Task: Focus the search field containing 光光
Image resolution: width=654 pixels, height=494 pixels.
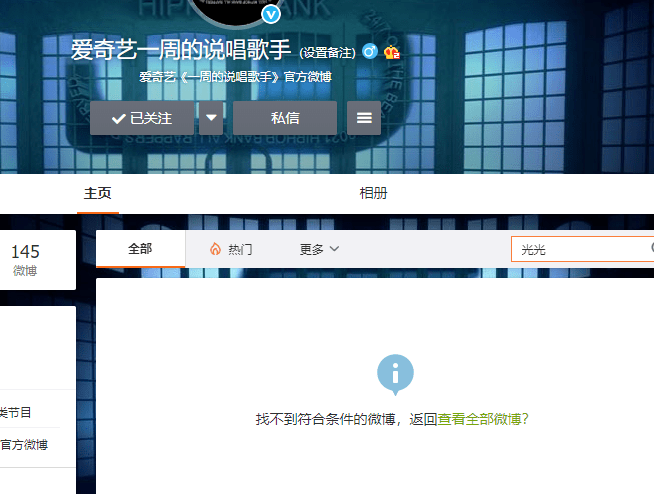Action: 582,250
